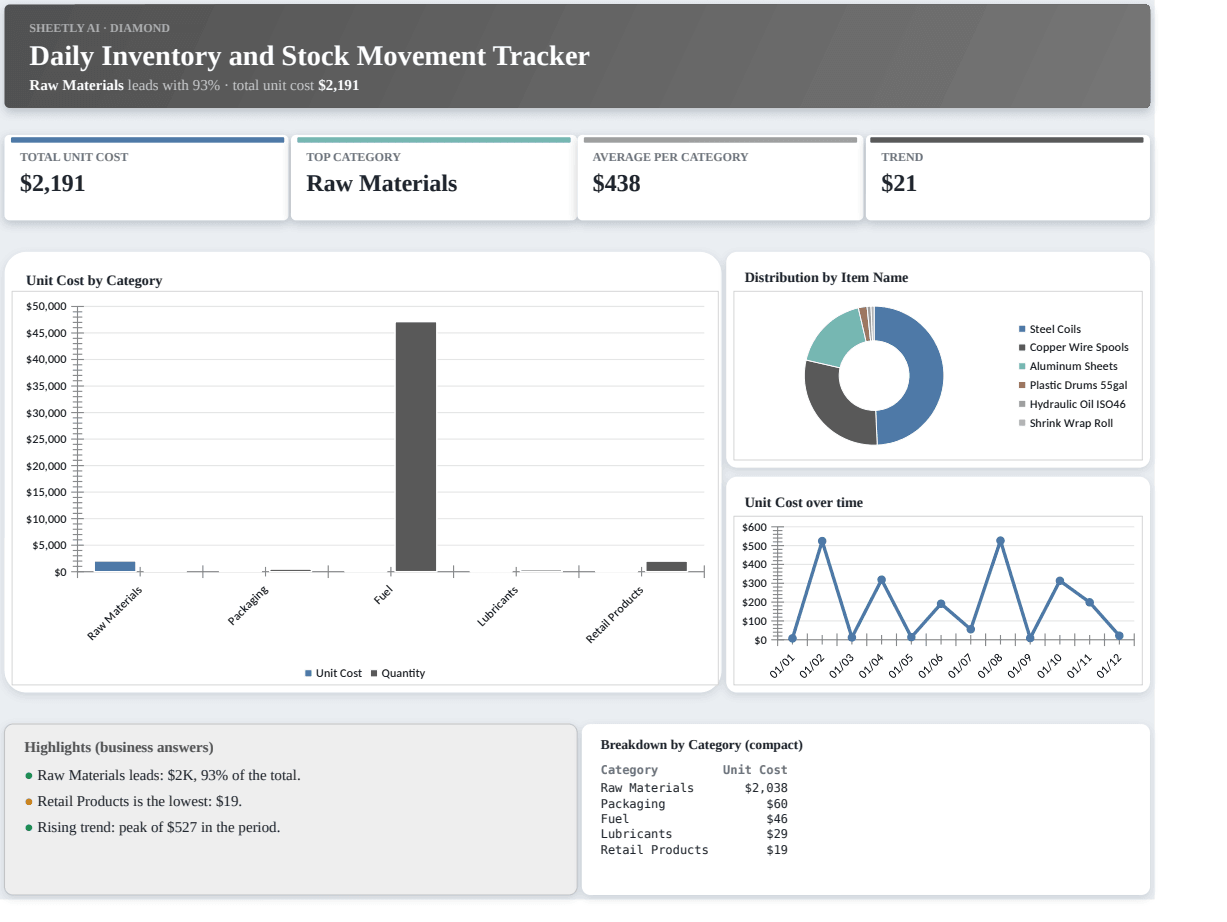Click the Unit Cost column header in breakdown table

tap(755, 770)
